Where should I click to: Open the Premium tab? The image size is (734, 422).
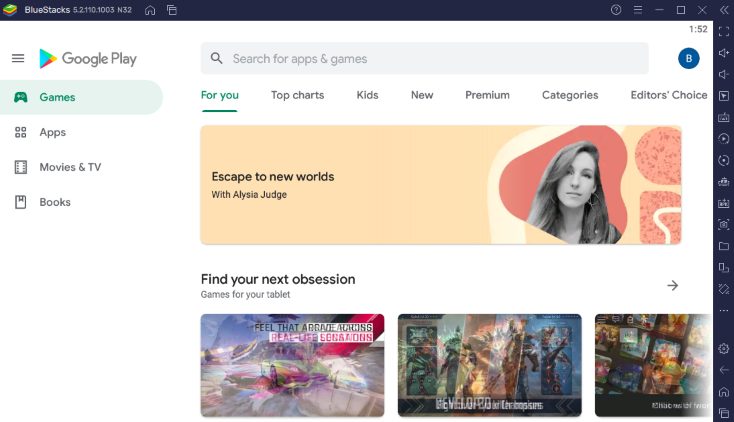487,95
